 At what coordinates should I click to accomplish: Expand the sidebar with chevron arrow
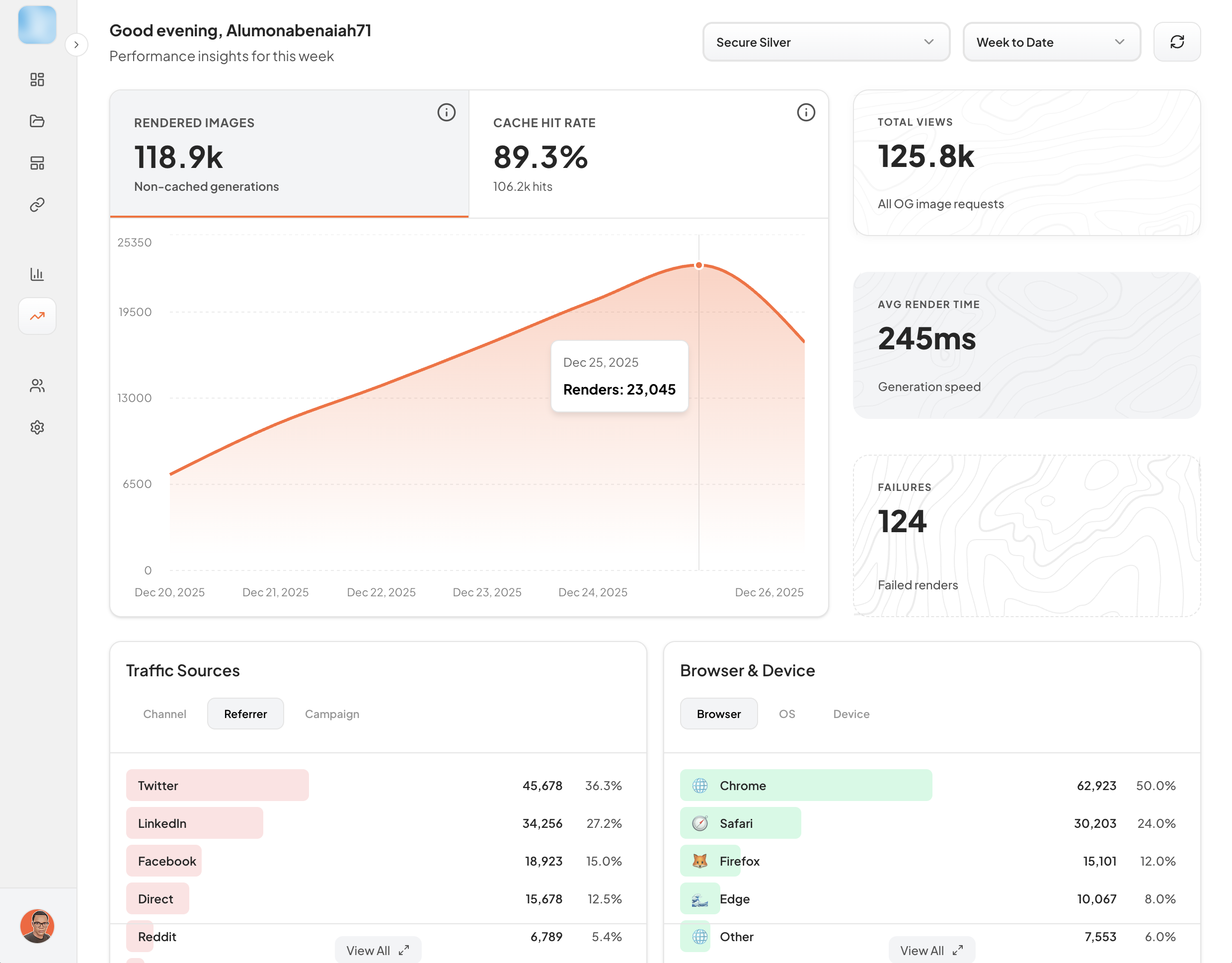[76, 45]
